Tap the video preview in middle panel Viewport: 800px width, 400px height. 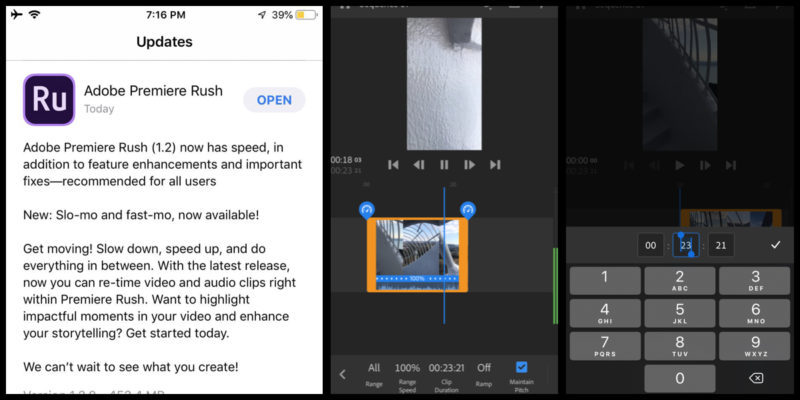tap(444, 84)
